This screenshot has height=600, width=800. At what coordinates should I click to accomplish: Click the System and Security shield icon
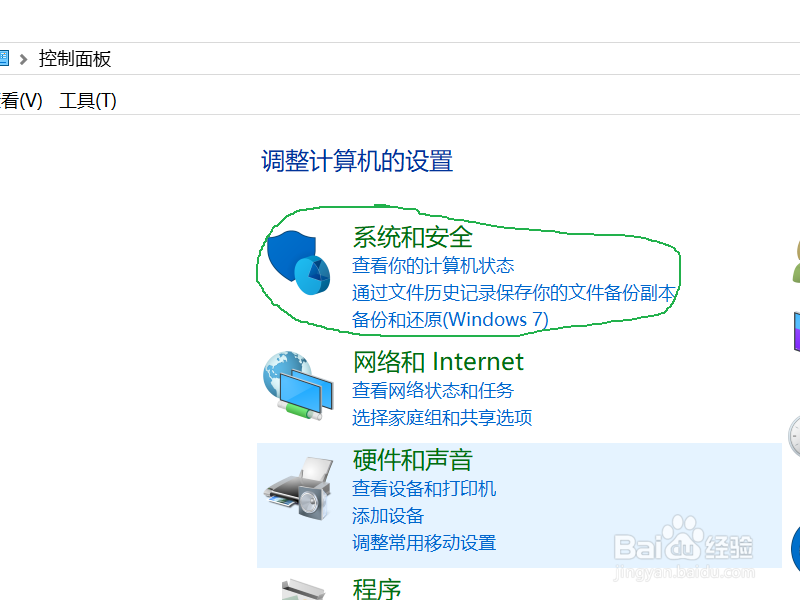pyautogui.click(x=298, y=262)
